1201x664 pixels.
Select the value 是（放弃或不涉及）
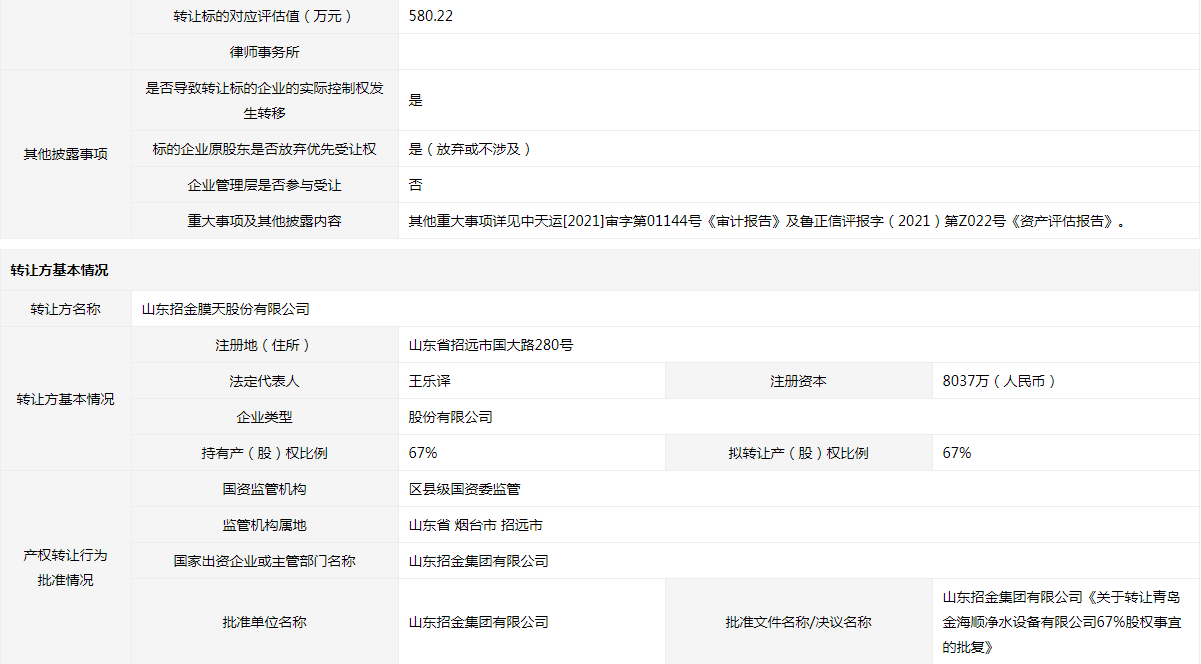tap(470, 149)
